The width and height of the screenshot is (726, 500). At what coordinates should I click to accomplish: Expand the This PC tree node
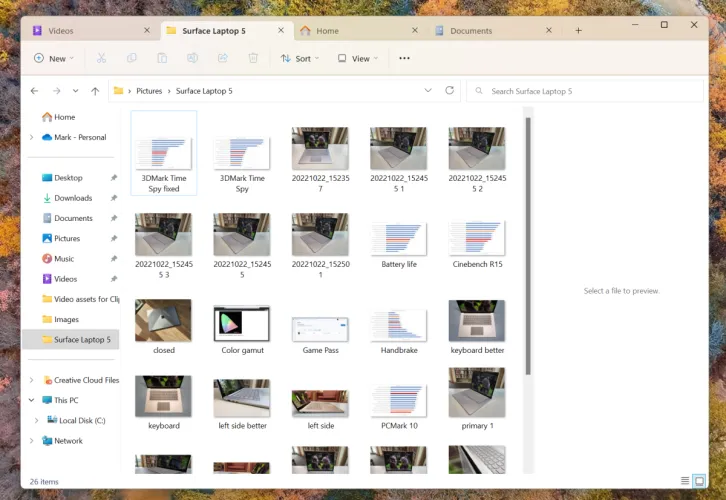(x=32, y=400)
